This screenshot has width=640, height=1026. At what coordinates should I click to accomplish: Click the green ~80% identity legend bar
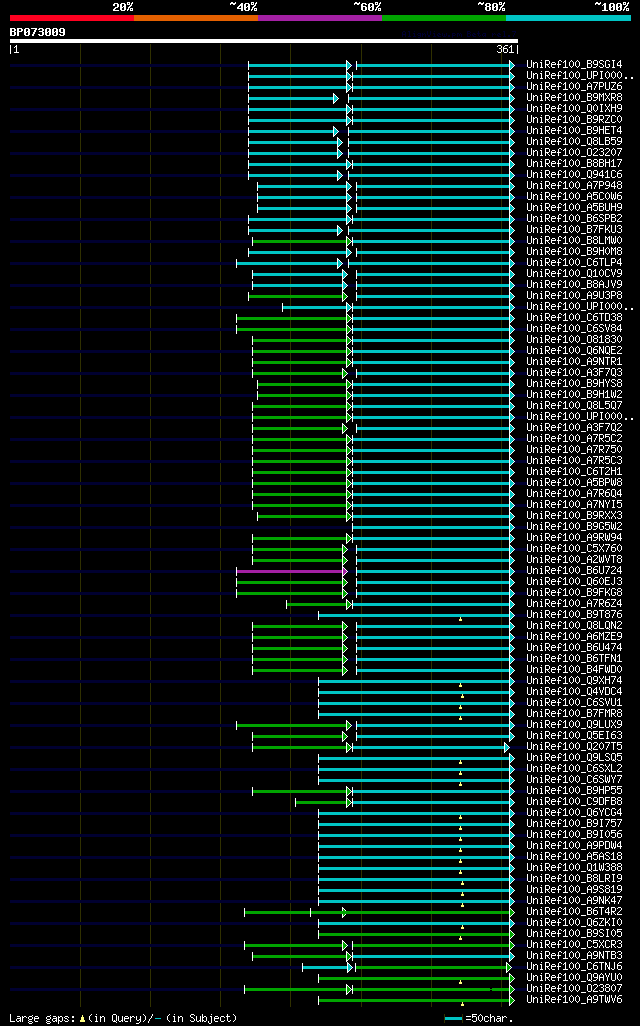(x=444, y=18)
